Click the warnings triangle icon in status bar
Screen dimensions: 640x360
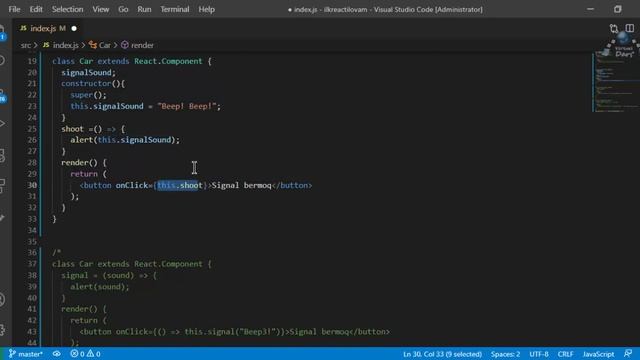93,354
